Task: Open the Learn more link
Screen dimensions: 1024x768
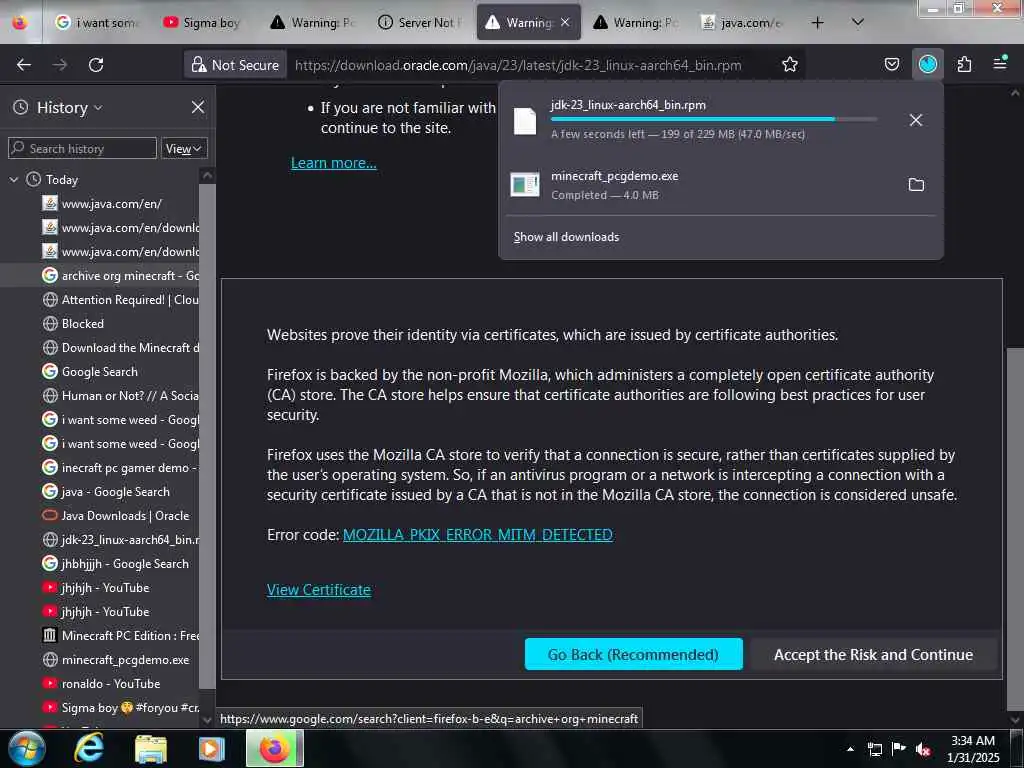Action: tap(334, 163)
